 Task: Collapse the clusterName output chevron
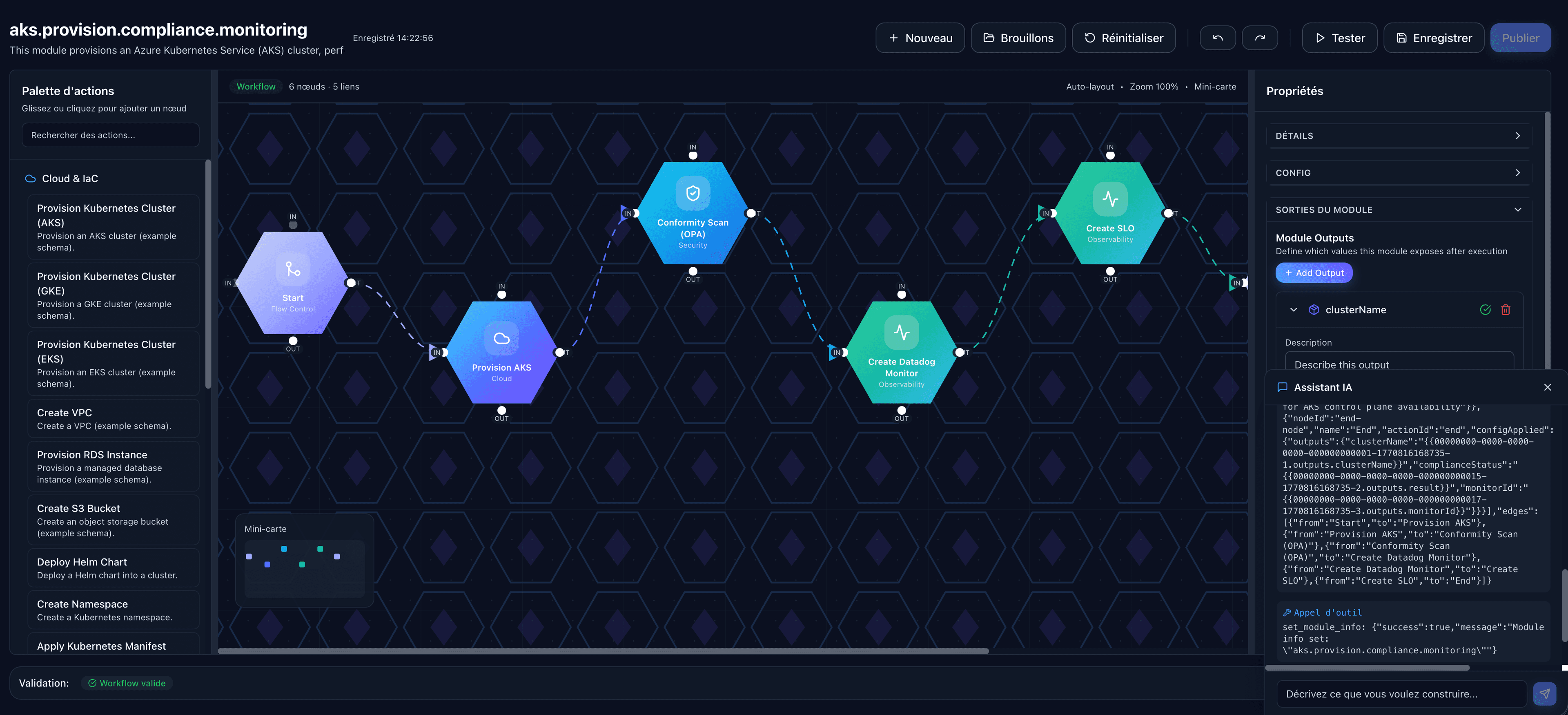pyautogui.click(x=1294, y=309)
